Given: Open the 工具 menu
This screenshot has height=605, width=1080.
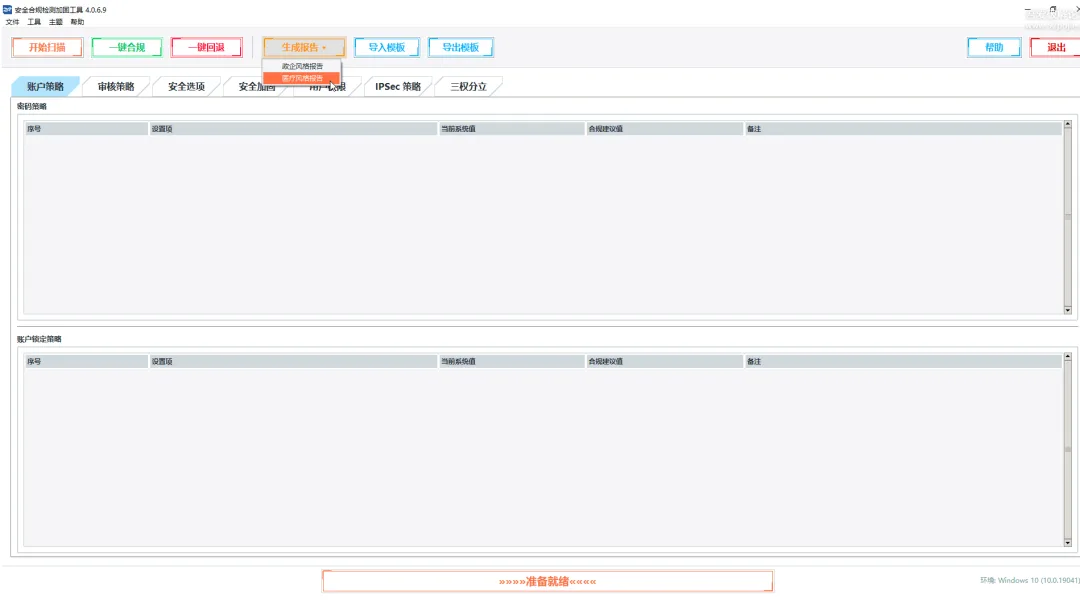Looking at the screenshot, I should point(34,22).
